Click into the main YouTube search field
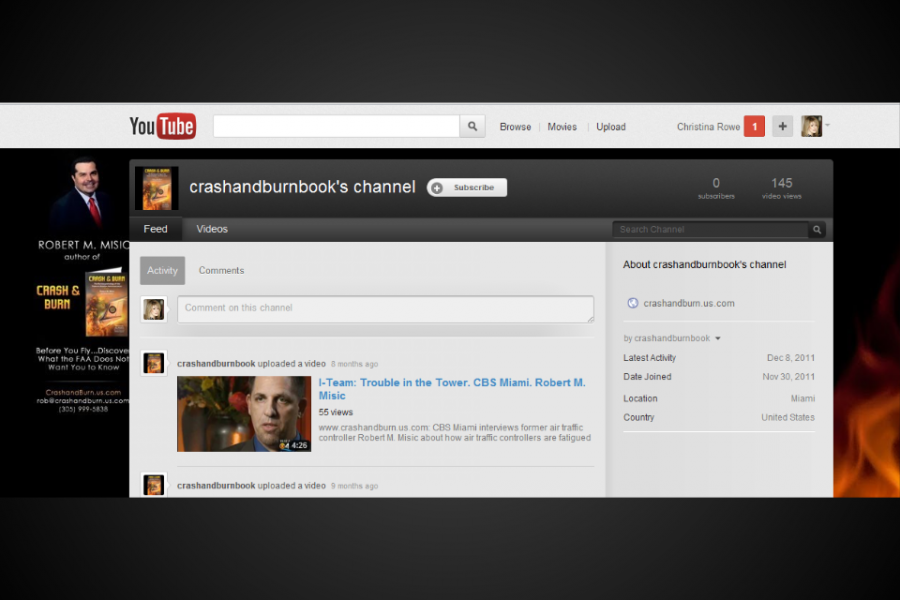900x600 pixels. coord(336,126)
